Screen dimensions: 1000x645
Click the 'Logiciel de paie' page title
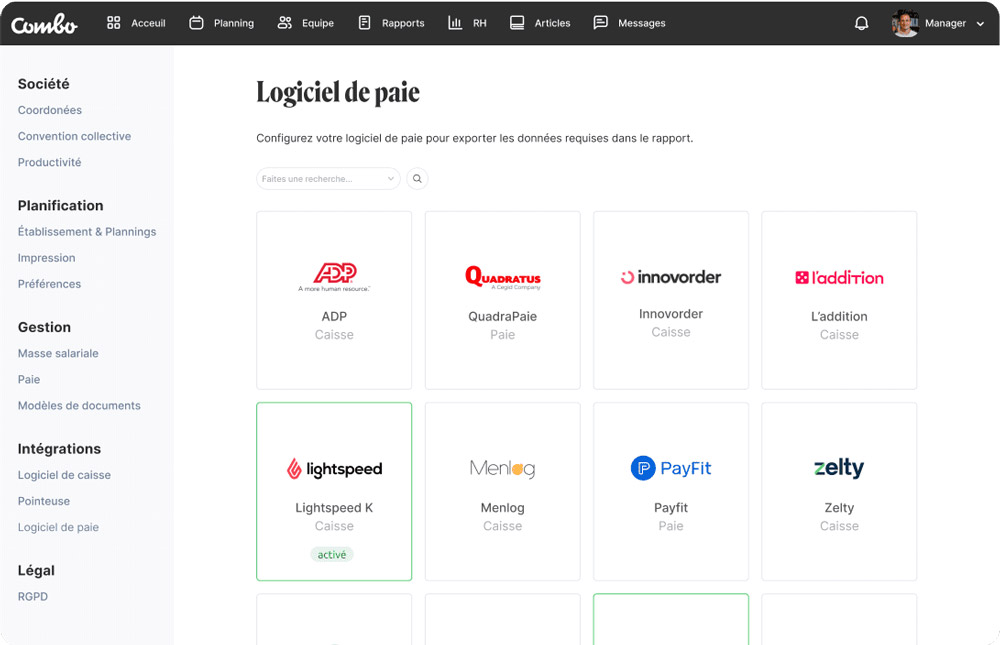(x=338, y=93)
